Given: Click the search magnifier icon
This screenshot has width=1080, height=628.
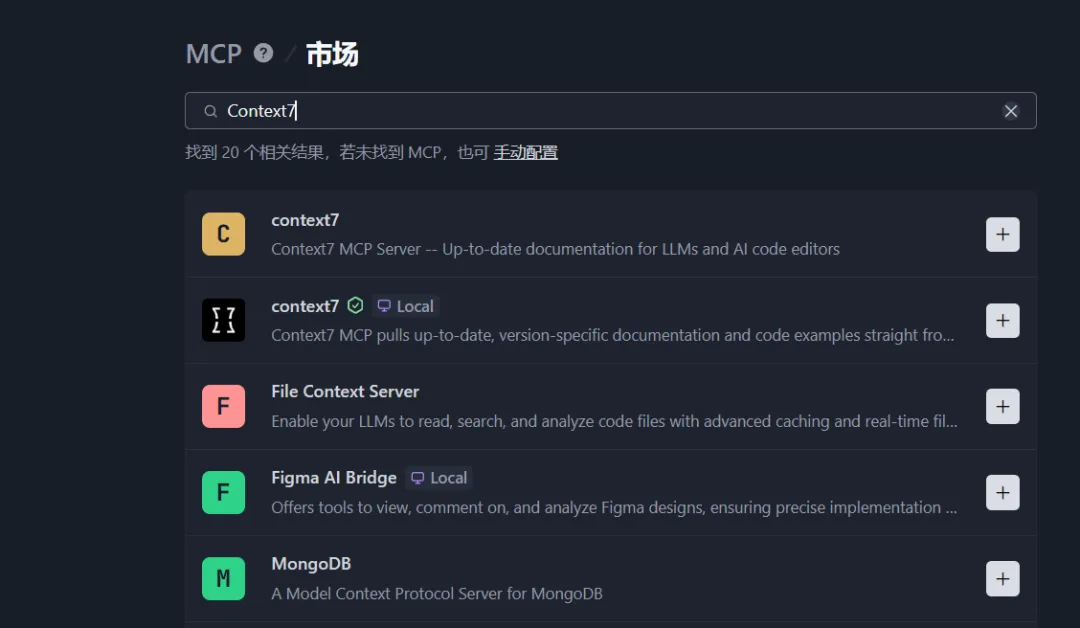Looking at the screenshot, I should 210,111.
